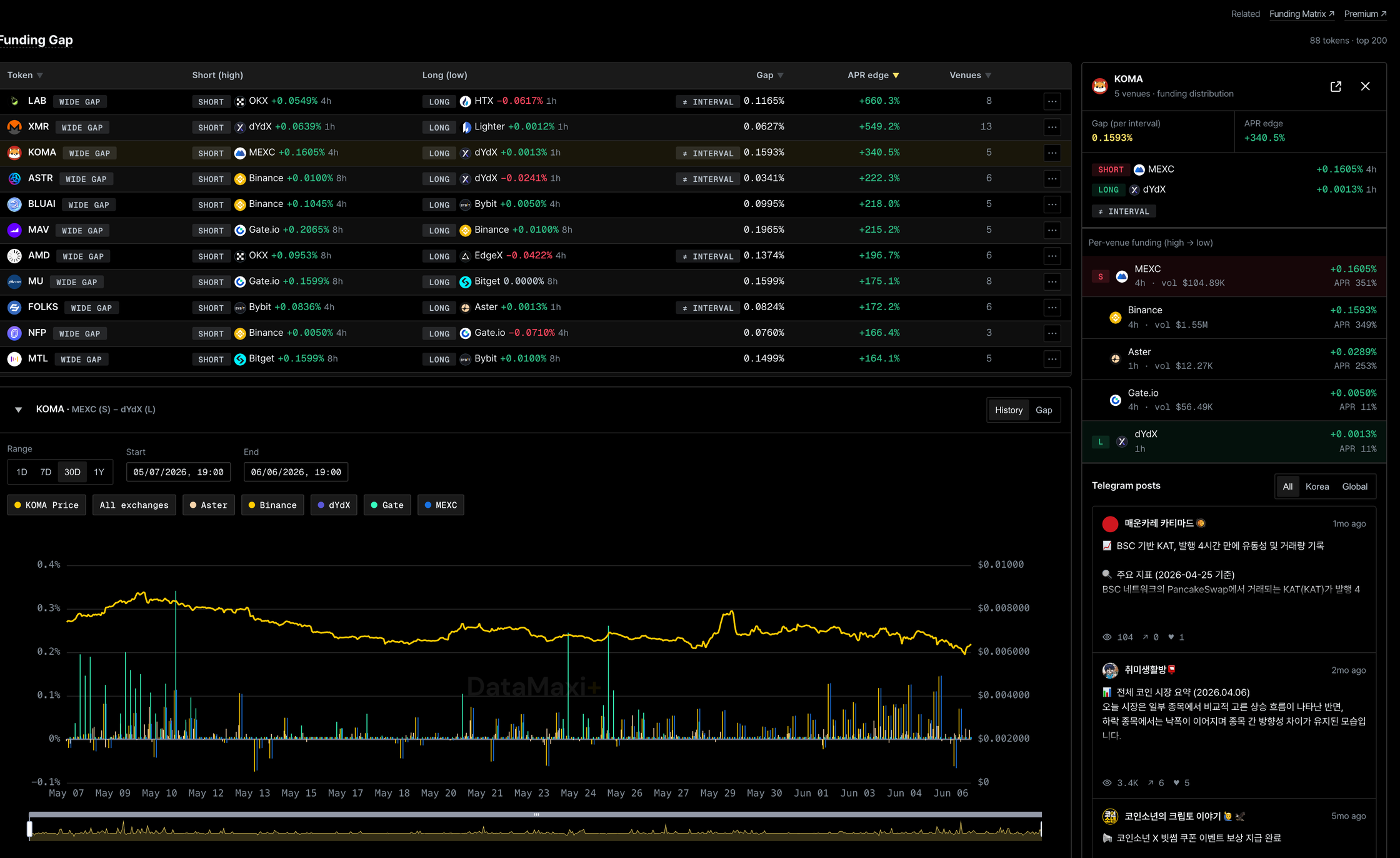
Task: Open more options for ASTR row
Action: tap(1052, 178)
